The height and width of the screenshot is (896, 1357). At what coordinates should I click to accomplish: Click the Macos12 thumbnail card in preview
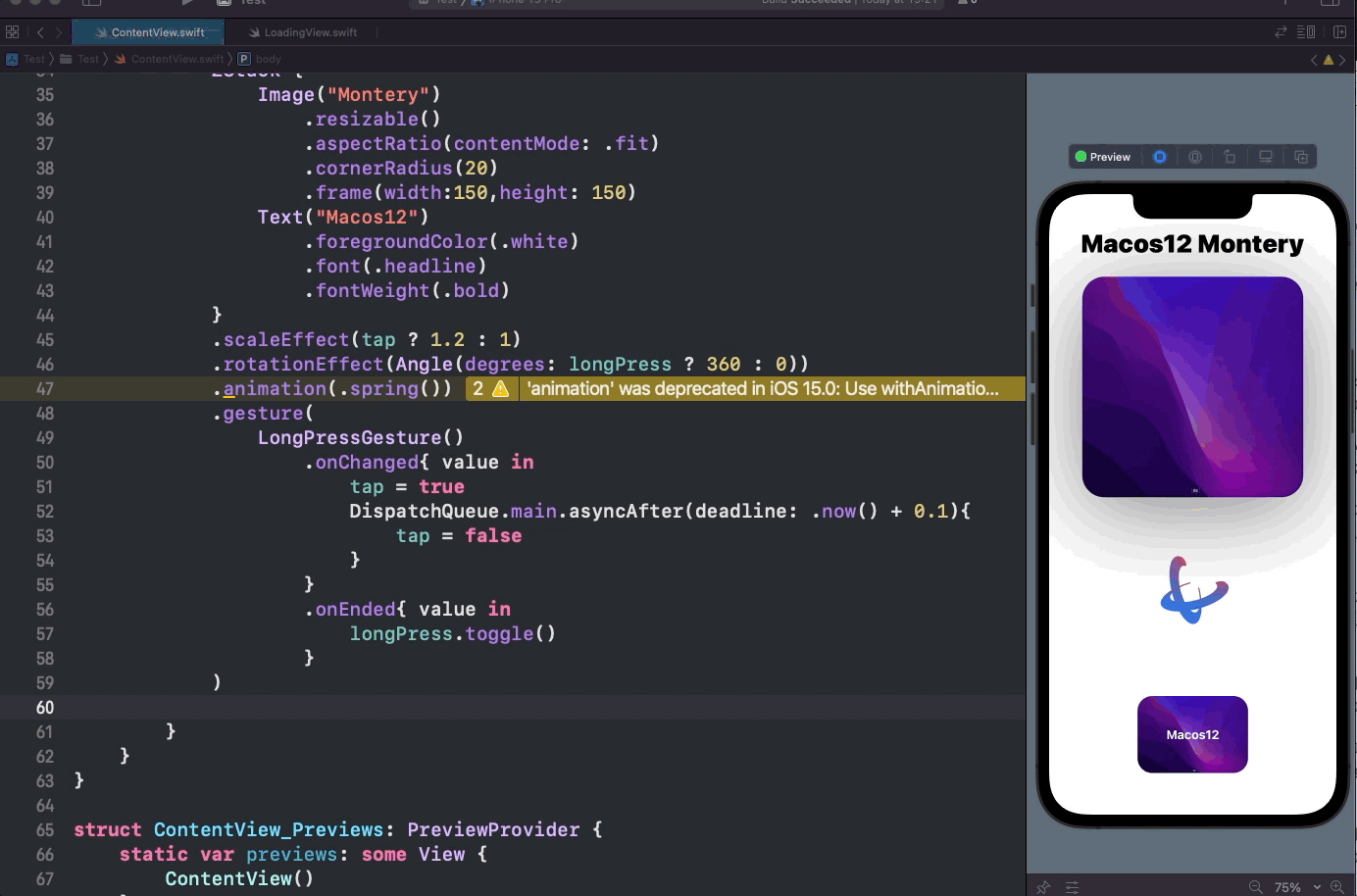coord(1192,734)
